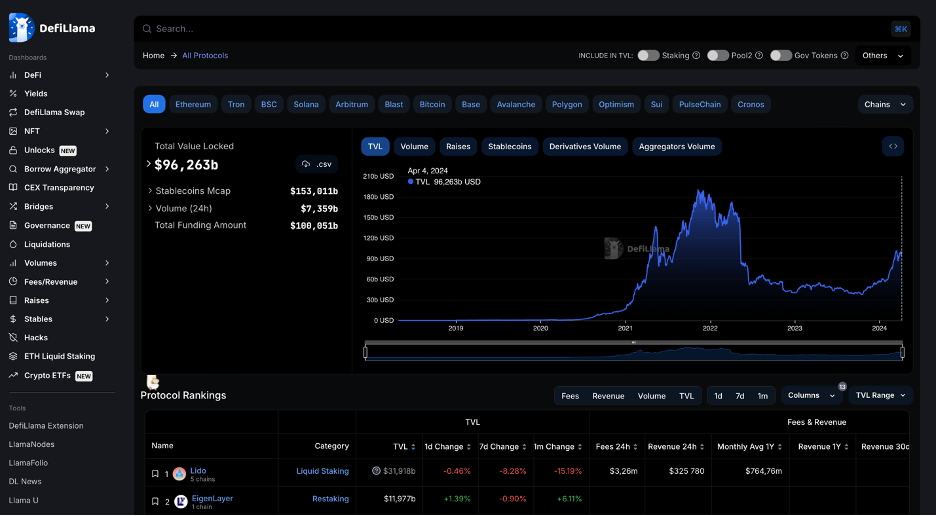The height and width of the screenshot is (516, 936).
Task: Open the Liquid Staking category link
Action: tap(322, 471)
